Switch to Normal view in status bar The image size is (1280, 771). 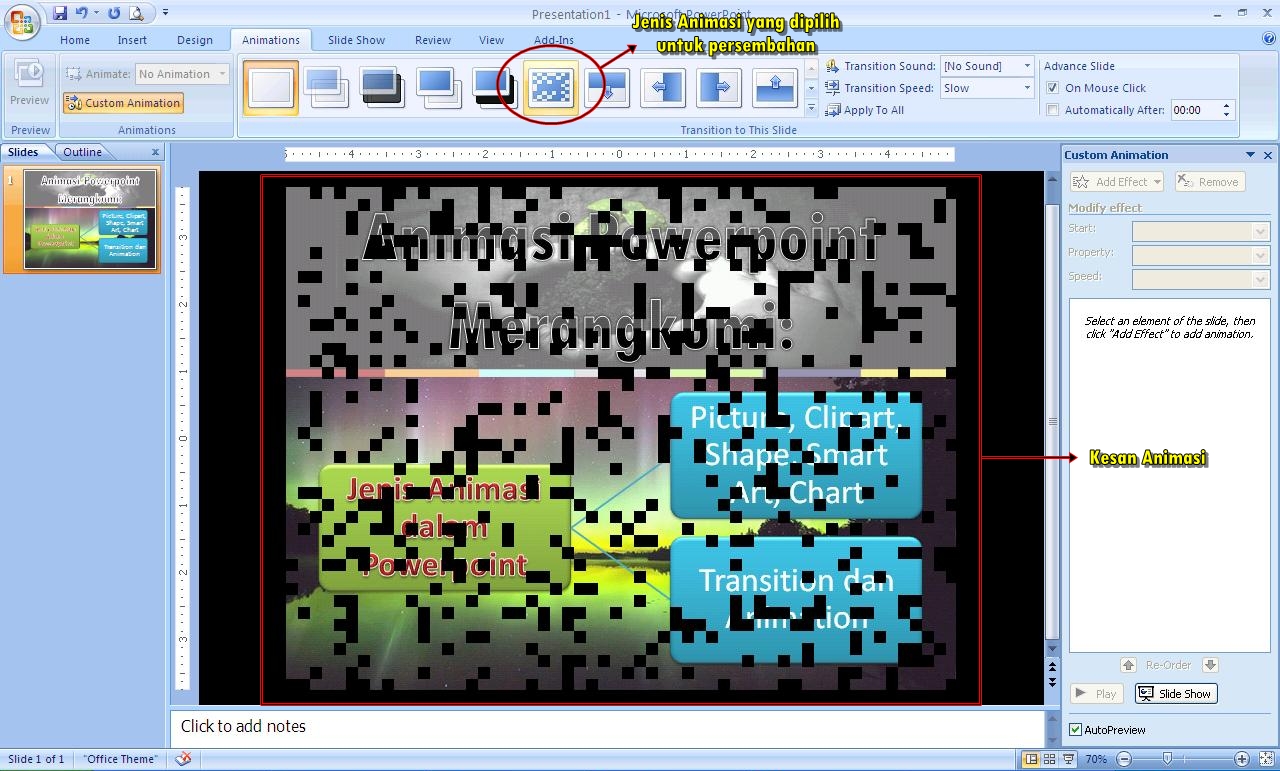(x=1031, y=759)
